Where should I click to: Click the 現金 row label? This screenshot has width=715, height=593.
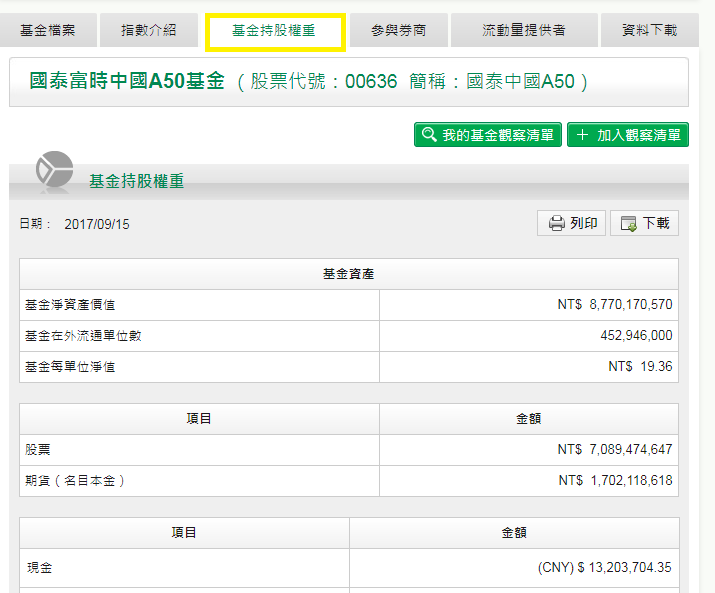[x=40, y=568]
